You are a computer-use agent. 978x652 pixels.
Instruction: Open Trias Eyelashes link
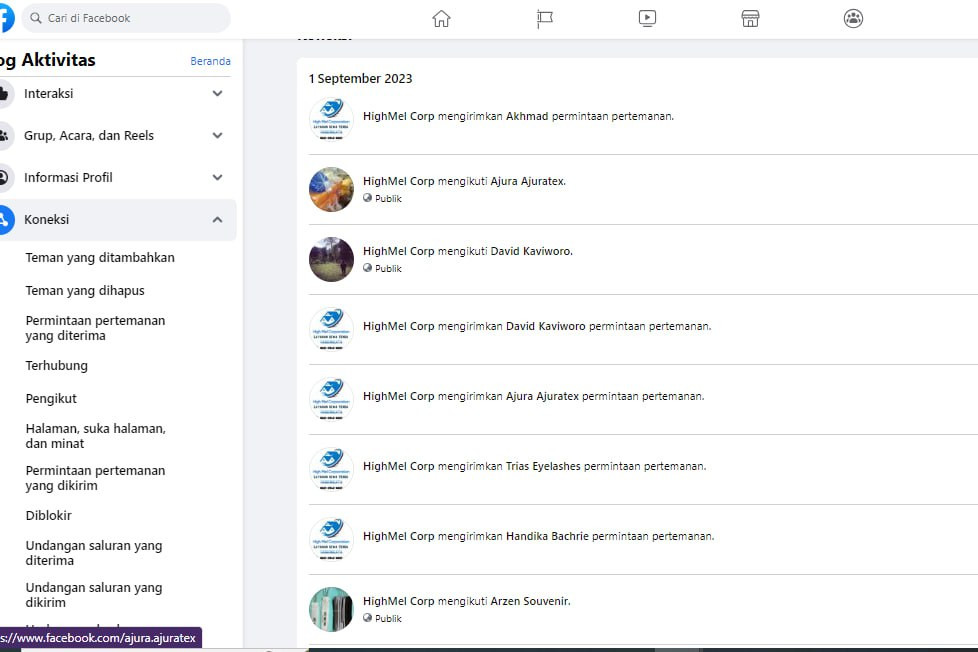(x=543, y=466)
